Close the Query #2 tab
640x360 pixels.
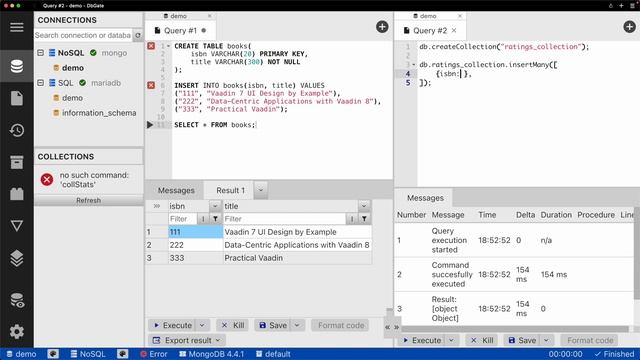pos(454,31)
